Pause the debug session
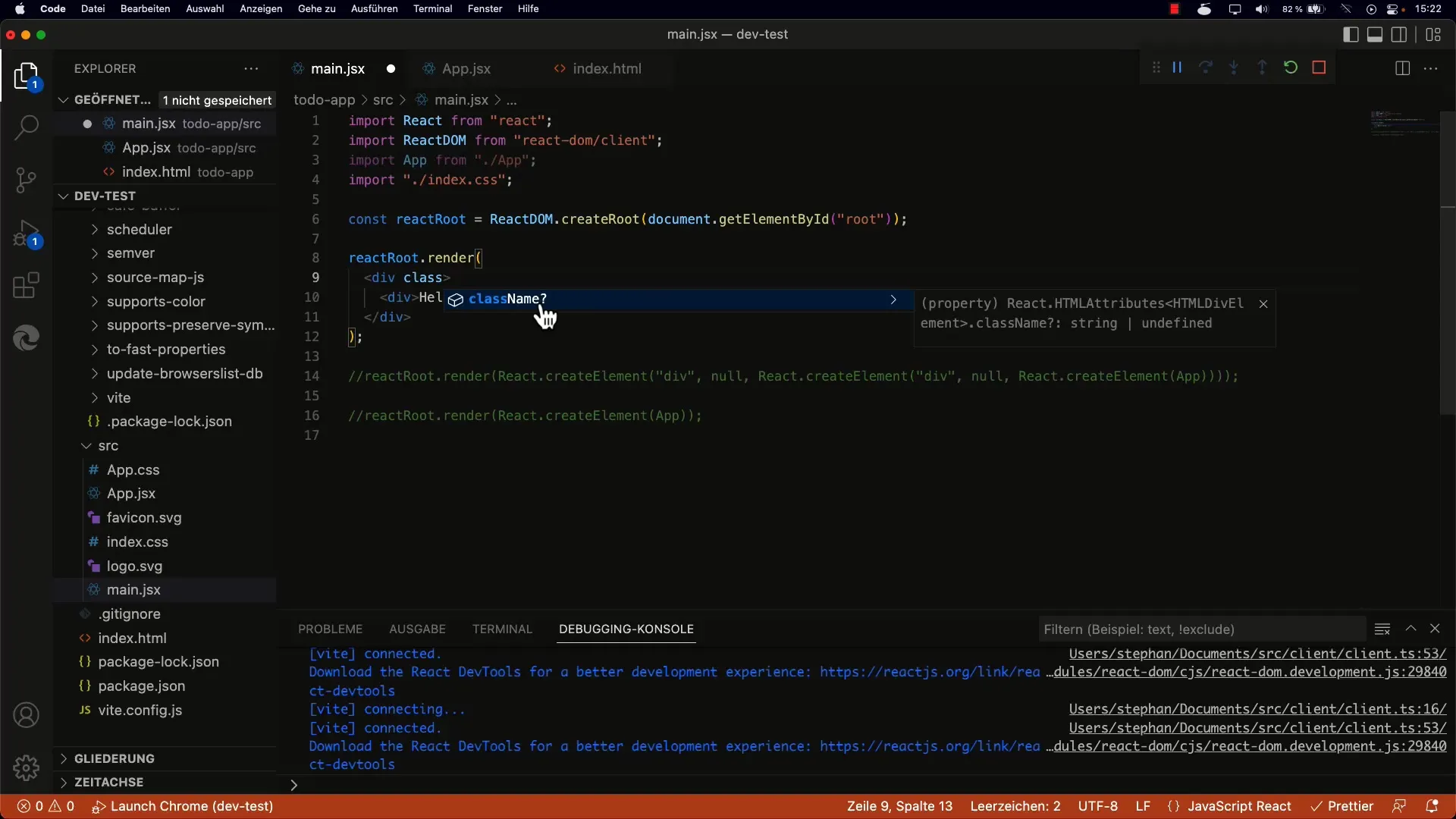1456x819 pixels. coord(1177,67)
